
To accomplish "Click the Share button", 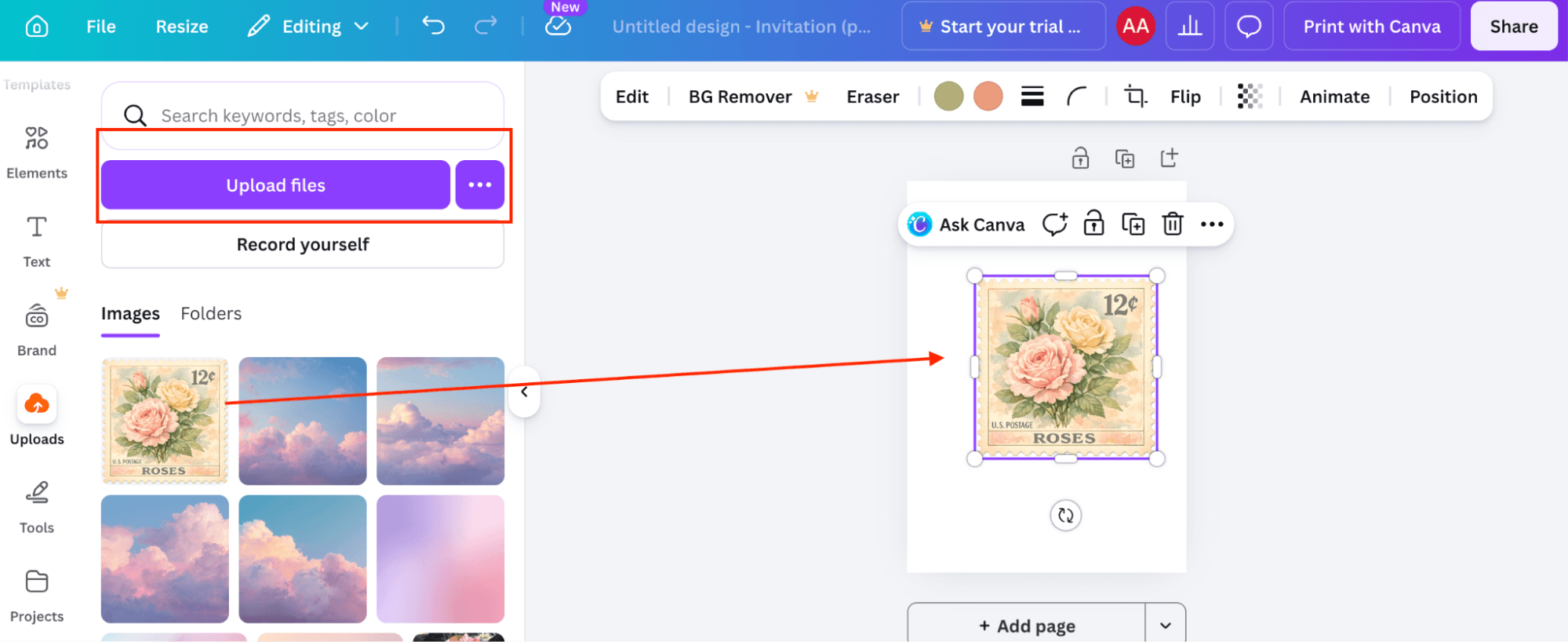I will (x=1514, y=27).
